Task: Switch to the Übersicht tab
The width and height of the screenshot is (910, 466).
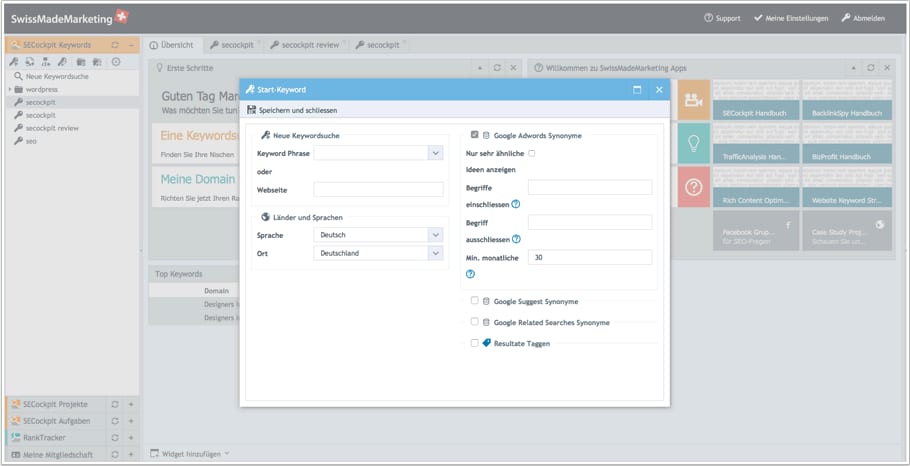Action: click(172, 45)
